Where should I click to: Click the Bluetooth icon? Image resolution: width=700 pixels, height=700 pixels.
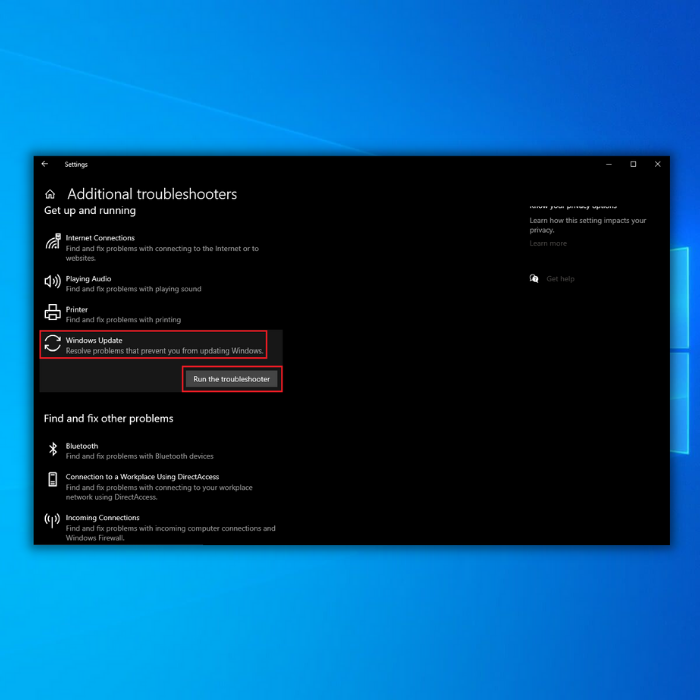click(x=53, y=449)
